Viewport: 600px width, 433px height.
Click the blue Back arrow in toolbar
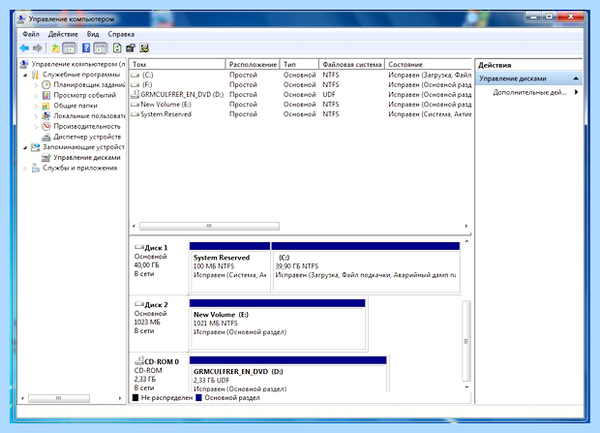click(x=24, y=48)
